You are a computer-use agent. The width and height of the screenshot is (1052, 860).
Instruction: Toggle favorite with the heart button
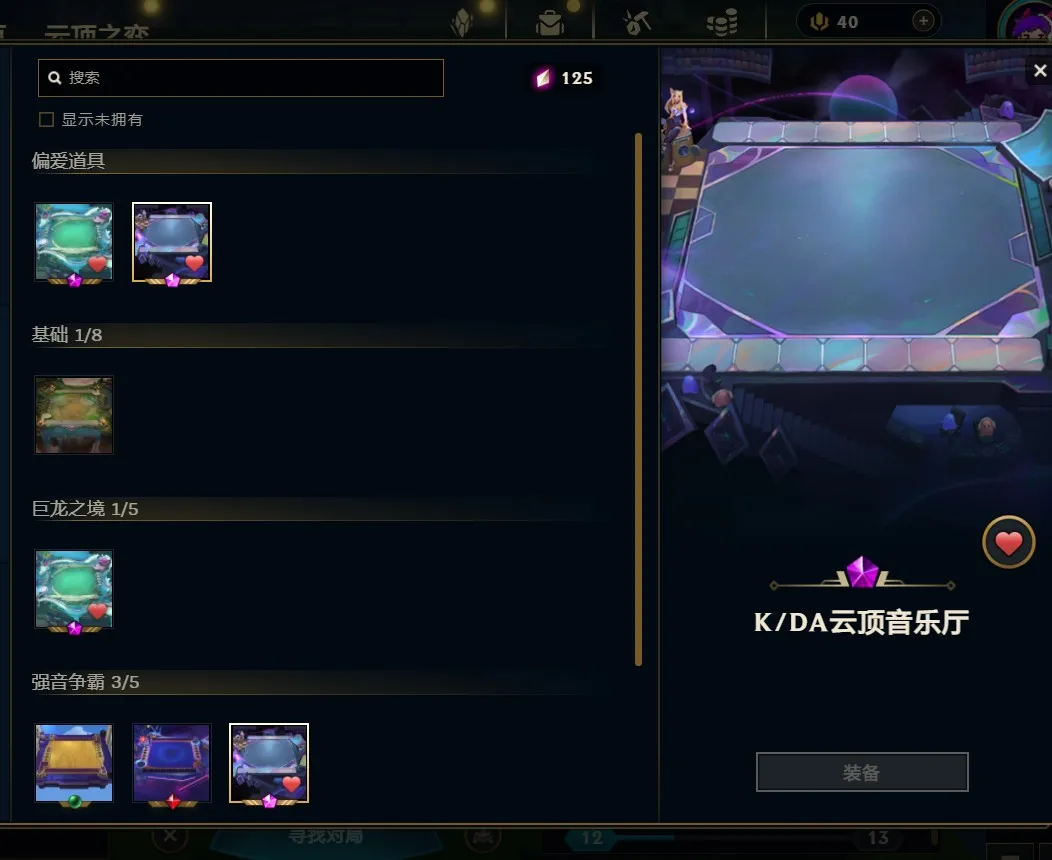pos(1008,542)
